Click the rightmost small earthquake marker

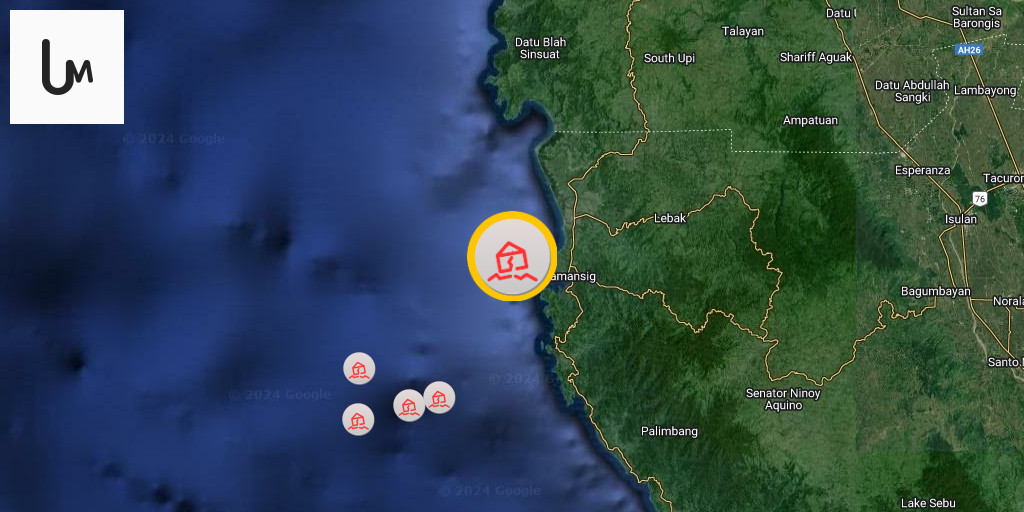point(439,397)
